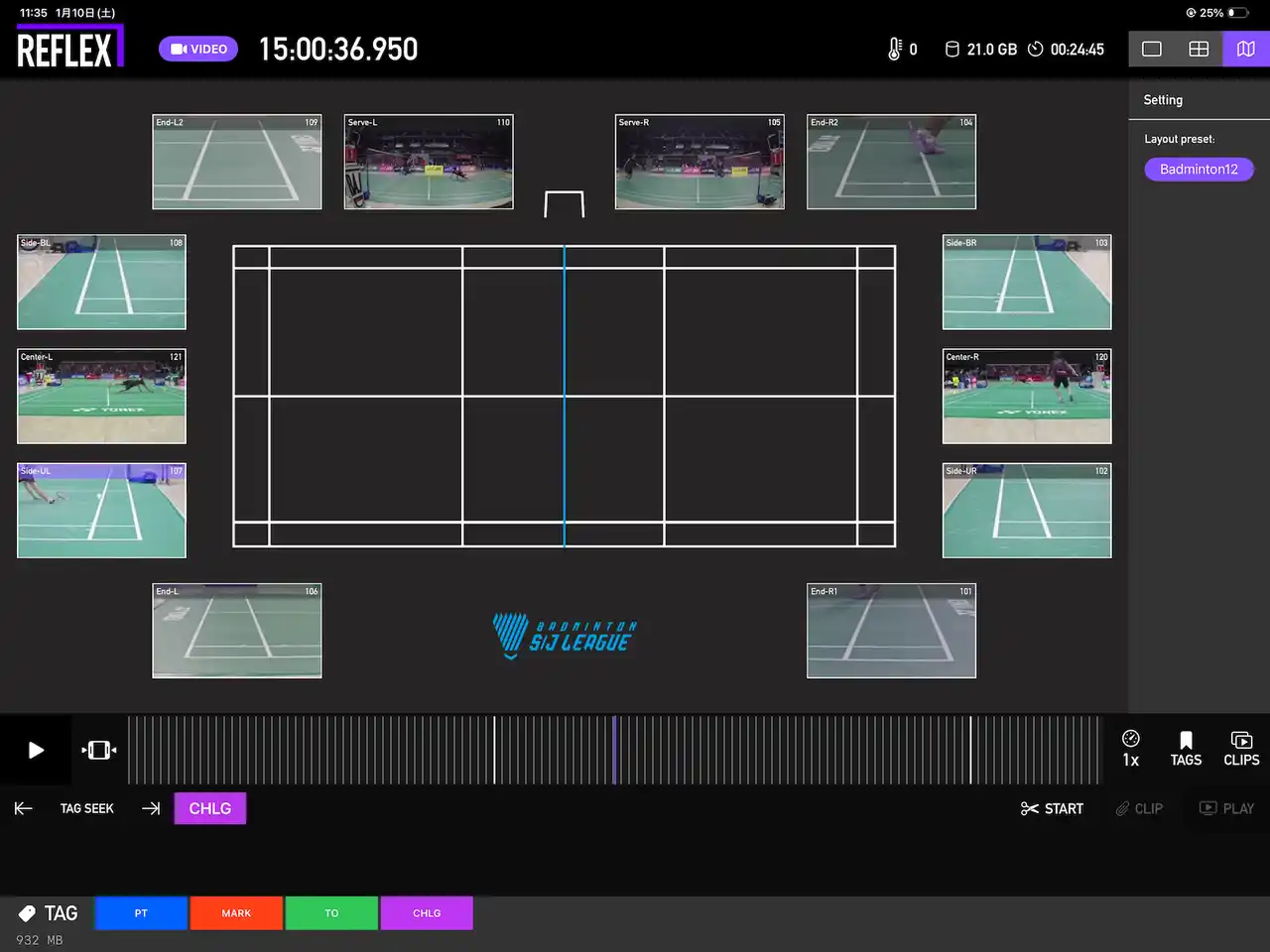Click the purple marker on timeline
Image resolution: width=1270 pixels, height=952 pixels.
pyautogui.click(x=614, y=750)
